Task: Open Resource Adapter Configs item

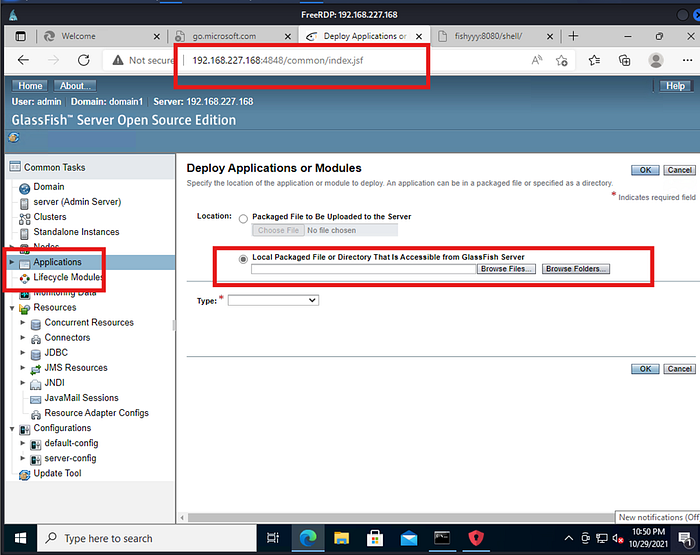Action: click(96, 413)
